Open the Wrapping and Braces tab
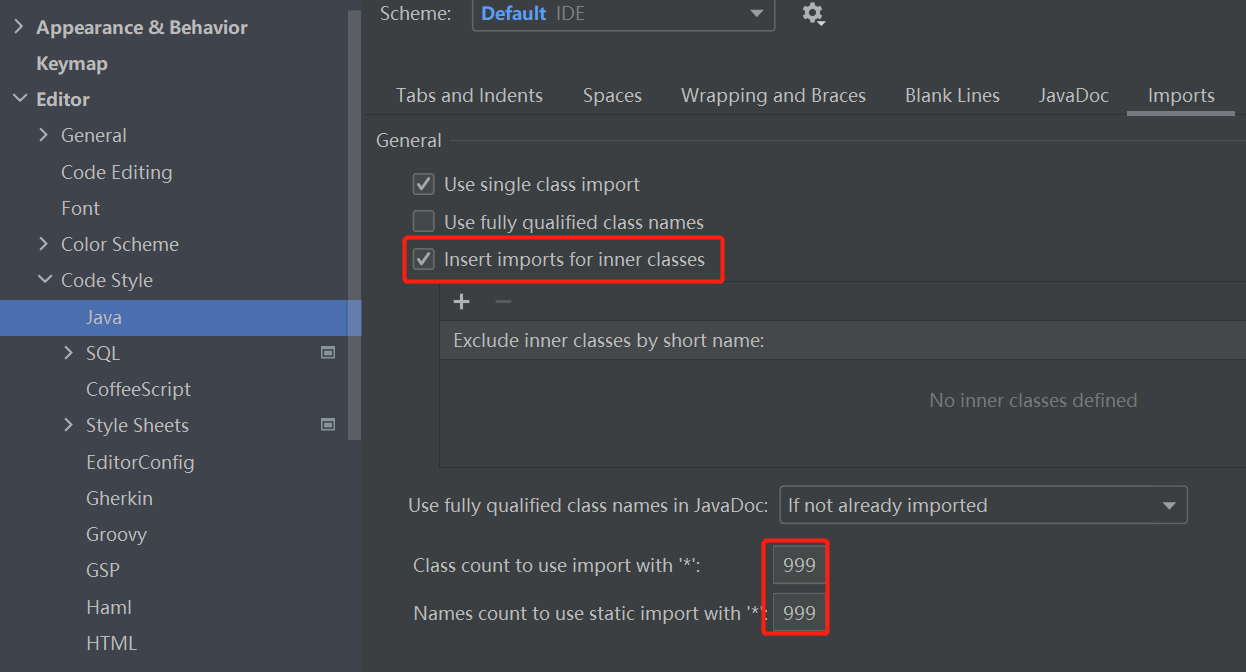The width and height of the screenshot is (1246, 672). click(773, 95)
